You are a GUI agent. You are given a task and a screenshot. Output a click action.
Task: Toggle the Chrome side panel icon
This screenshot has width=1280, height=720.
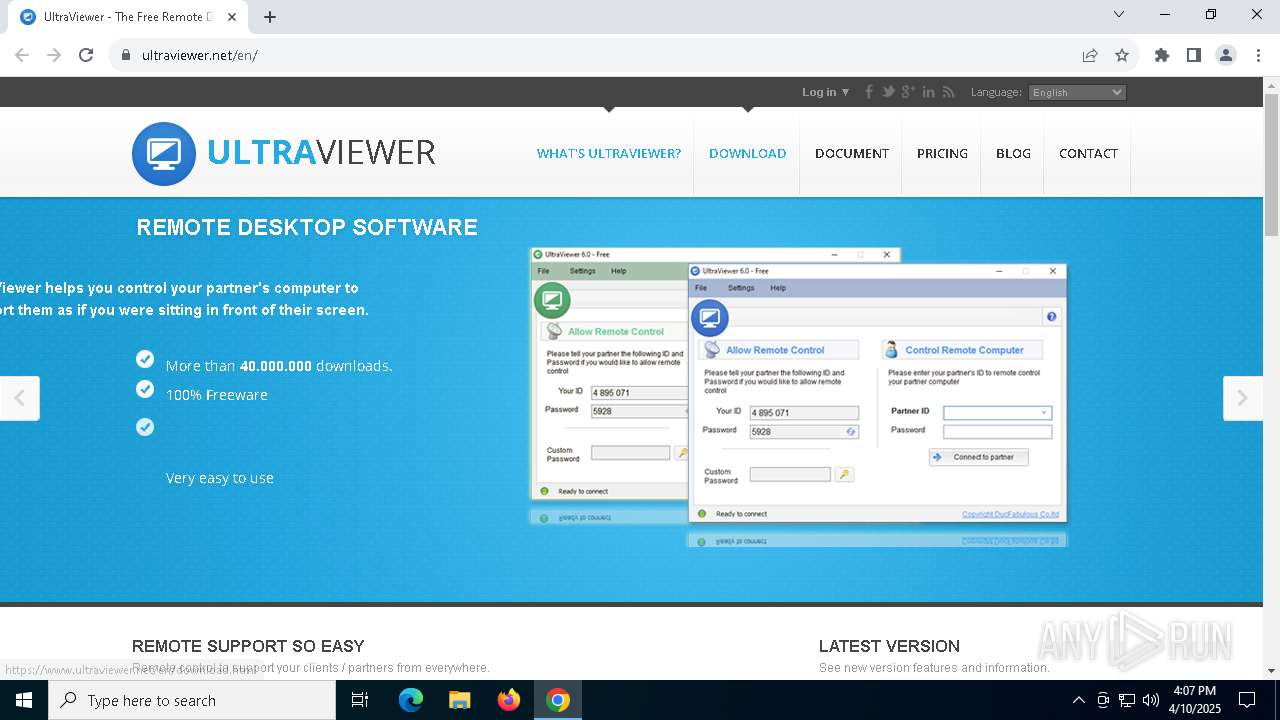(1194, 55)
